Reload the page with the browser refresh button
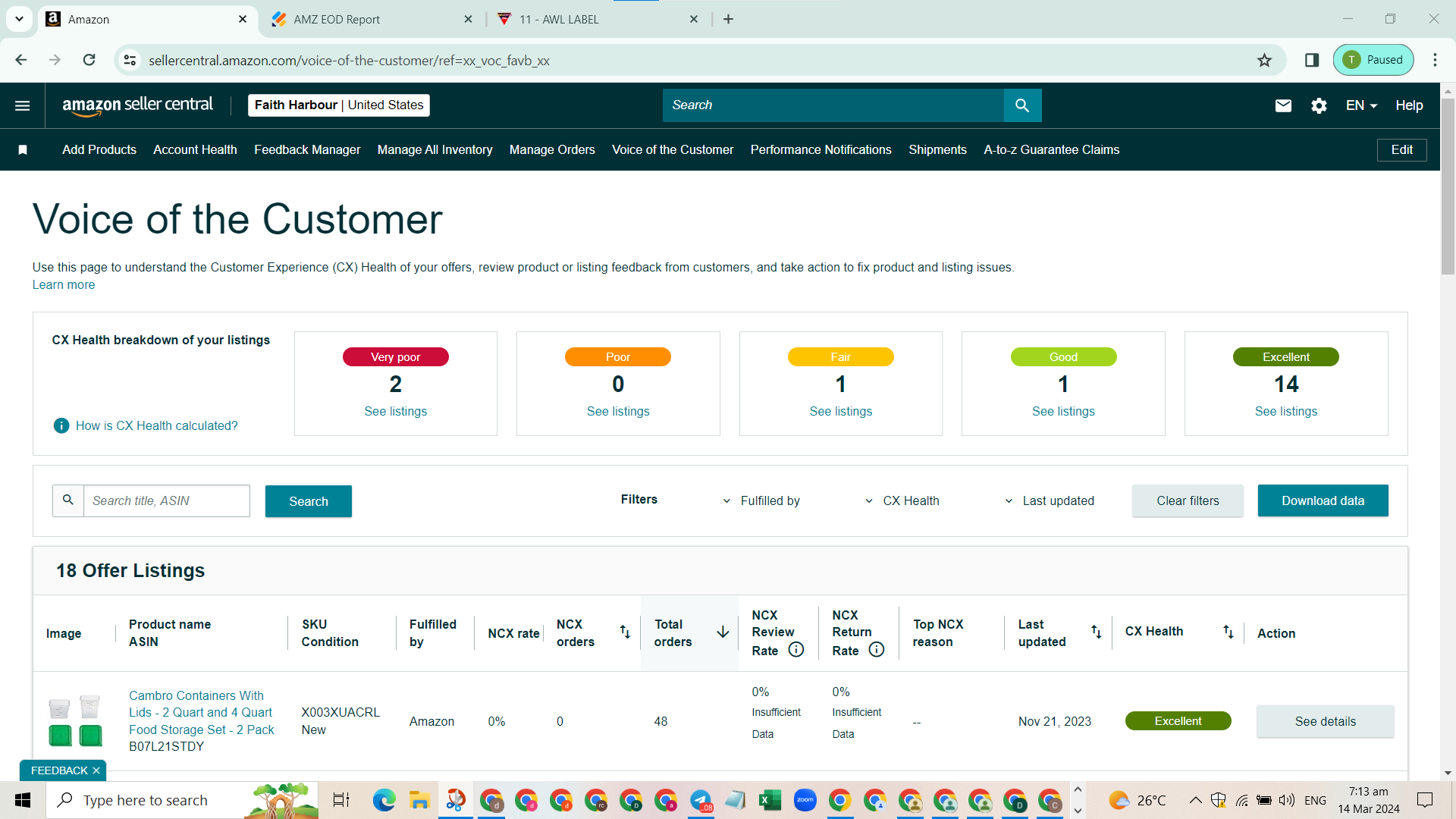The height and width of the screenshot is (819, 1456). (89, 60)
